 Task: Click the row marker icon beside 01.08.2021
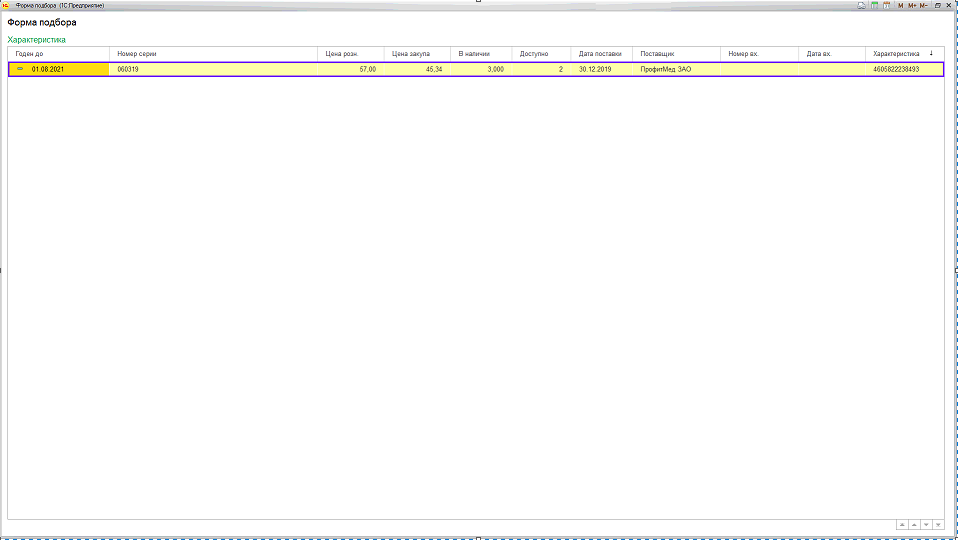[20, 69]
